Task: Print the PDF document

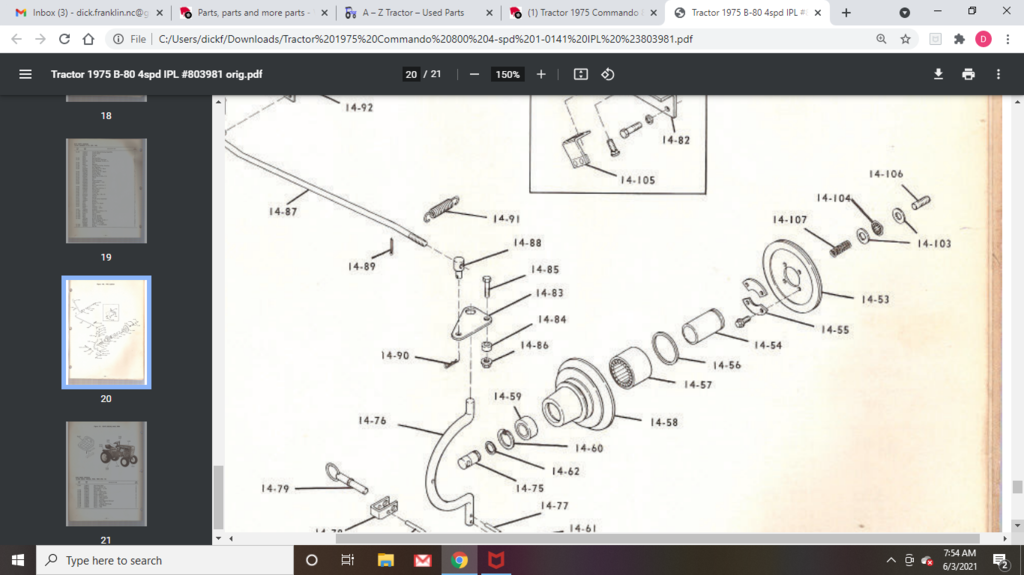Action: pyautogui.click(x=968, y=74)
